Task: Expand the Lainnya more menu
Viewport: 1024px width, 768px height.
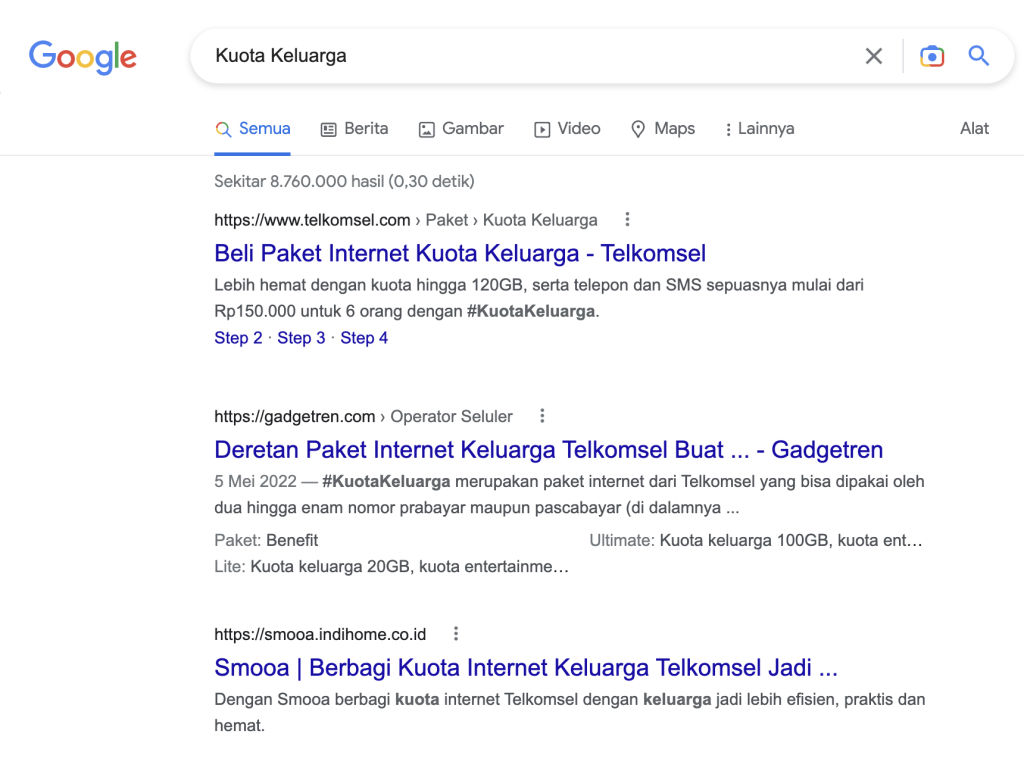Action: pyautogui.click(x=760, y=129)
